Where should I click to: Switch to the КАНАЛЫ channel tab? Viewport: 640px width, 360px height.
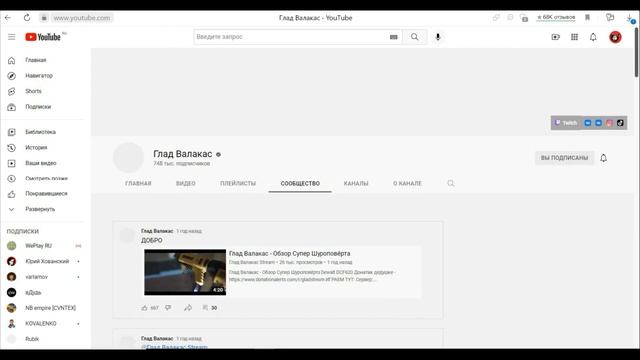point(356,183)
